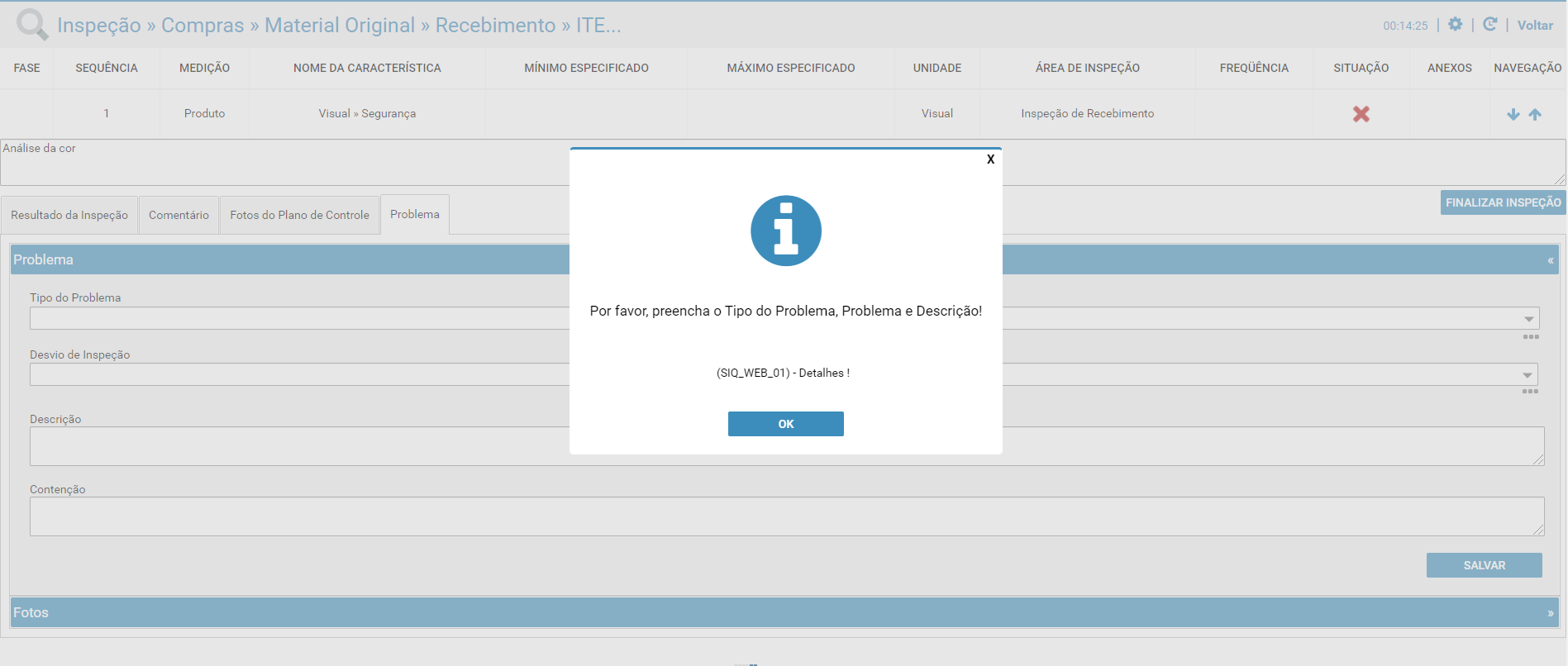The image size is (1568, 666).
Task: Open the Tipo do Problema dropdown arrow
Action: tap(1529, 319)
